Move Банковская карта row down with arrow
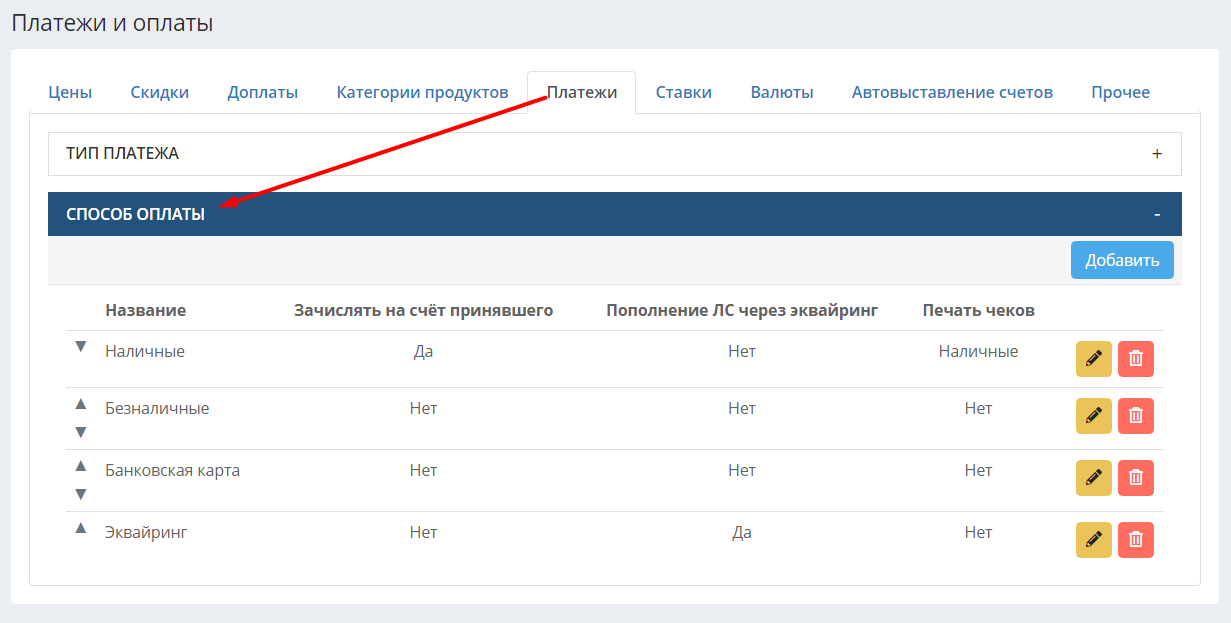 tap(81, 494)
